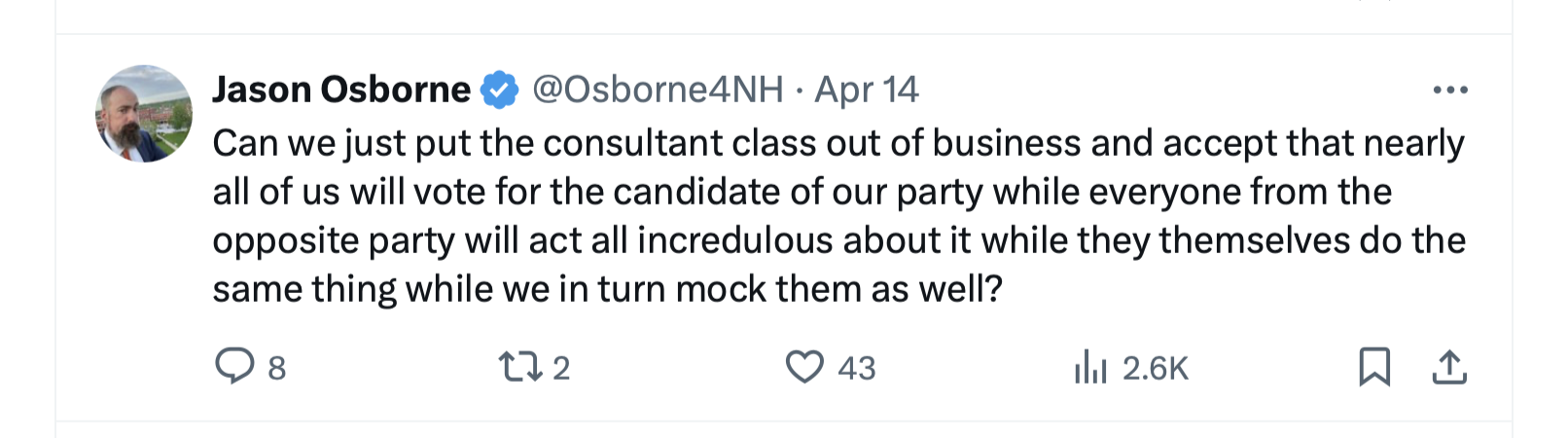Click the 2.6K views count
This screenshot has height=438, width=1568.
point(1156,368)
